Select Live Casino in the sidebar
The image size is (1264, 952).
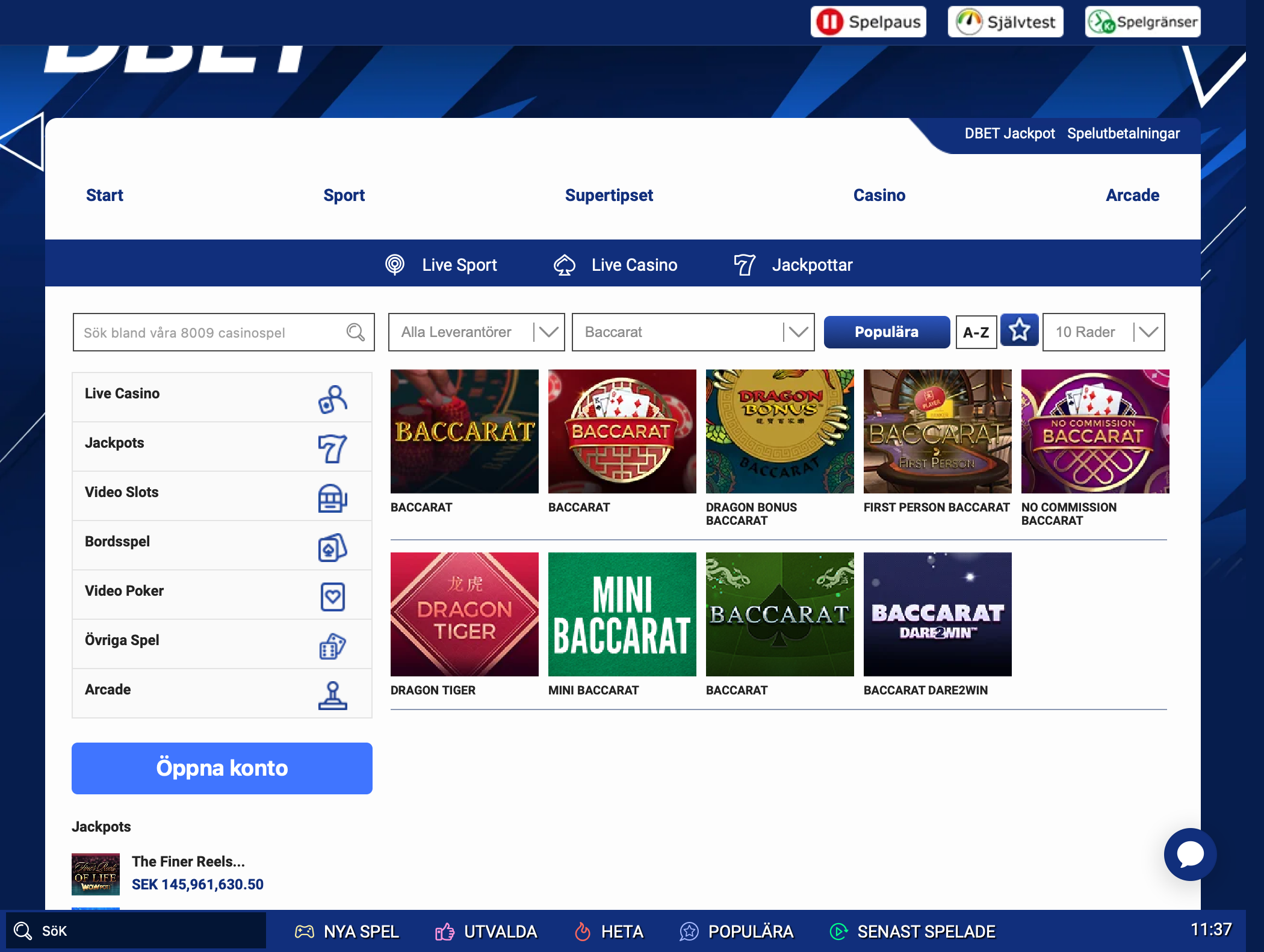coord(222,397)
